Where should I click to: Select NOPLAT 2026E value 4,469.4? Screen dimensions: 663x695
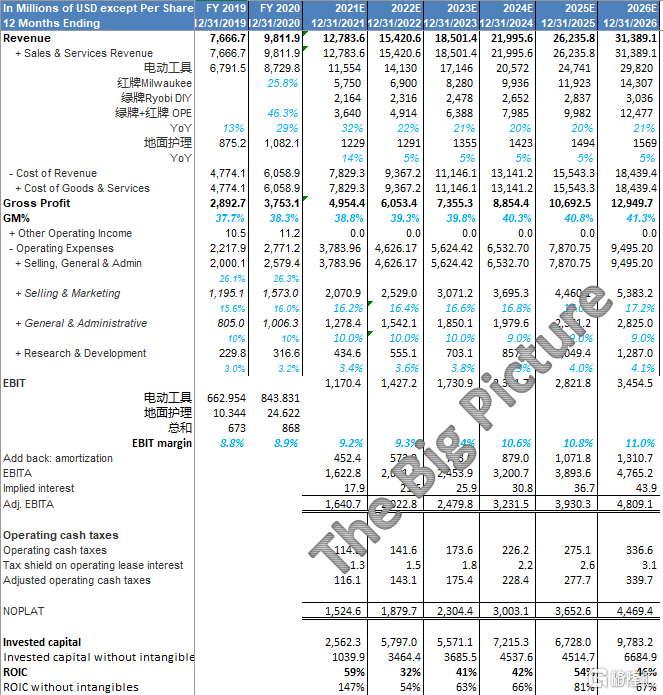click(x=635, y=611)
